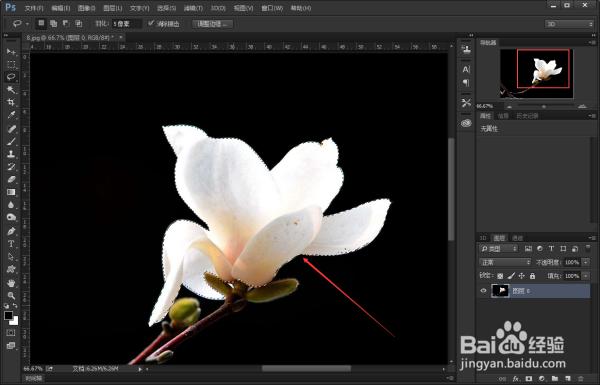Choose New selection mode
The width and height of the screenshot is (600, 385).
[41, 23]
